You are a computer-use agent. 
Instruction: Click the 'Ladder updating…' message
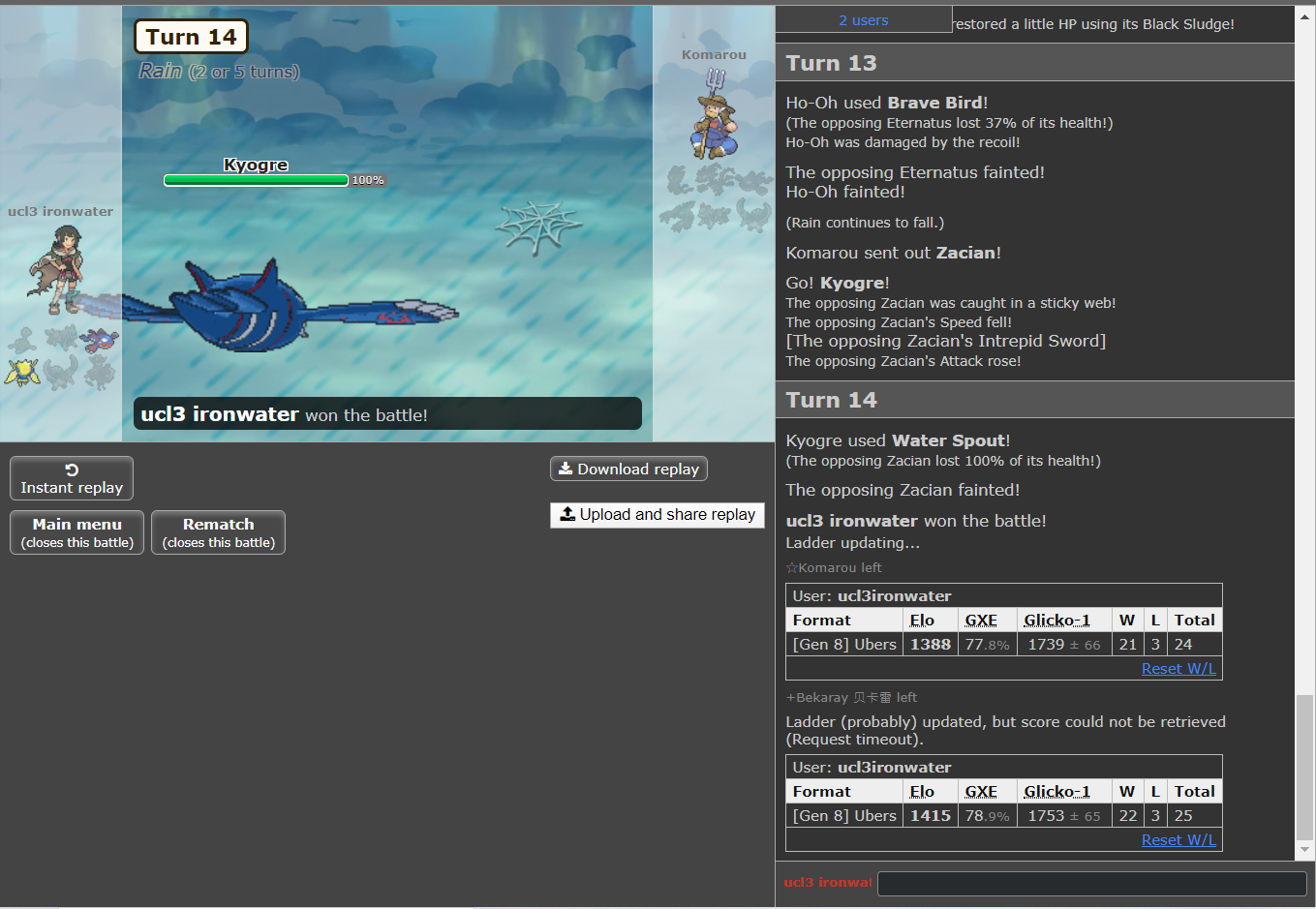tap(852, 543)
